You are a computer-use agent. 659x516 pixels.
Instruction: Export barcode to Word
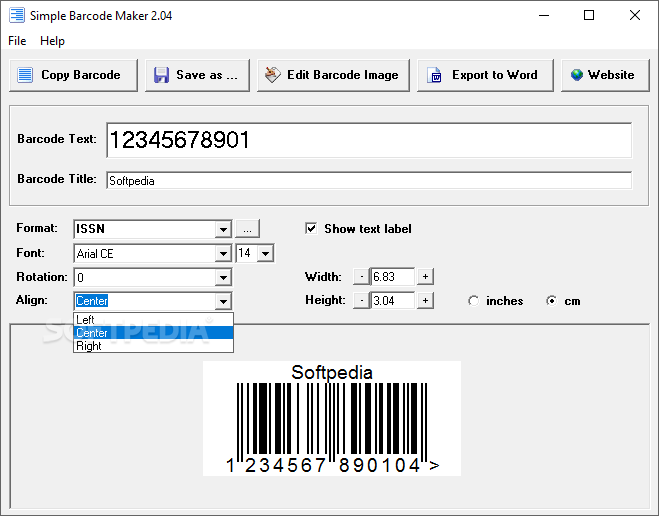pyautogui.click(x=485, y=75)
